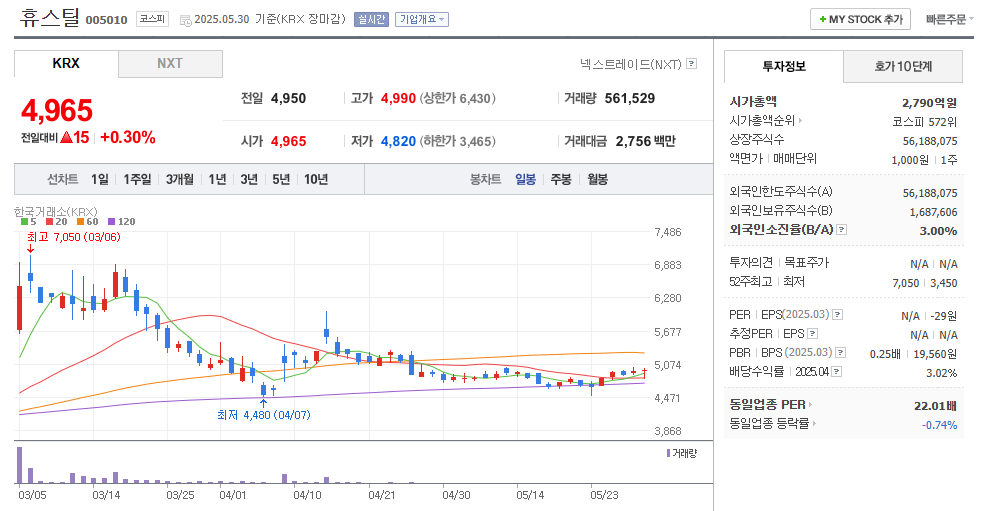Image resolution: width=990 pixels, height=511 pixels.
Task: Click the 최고 7,050 (03/06) chart marker
Action: [x=73, y=237]
